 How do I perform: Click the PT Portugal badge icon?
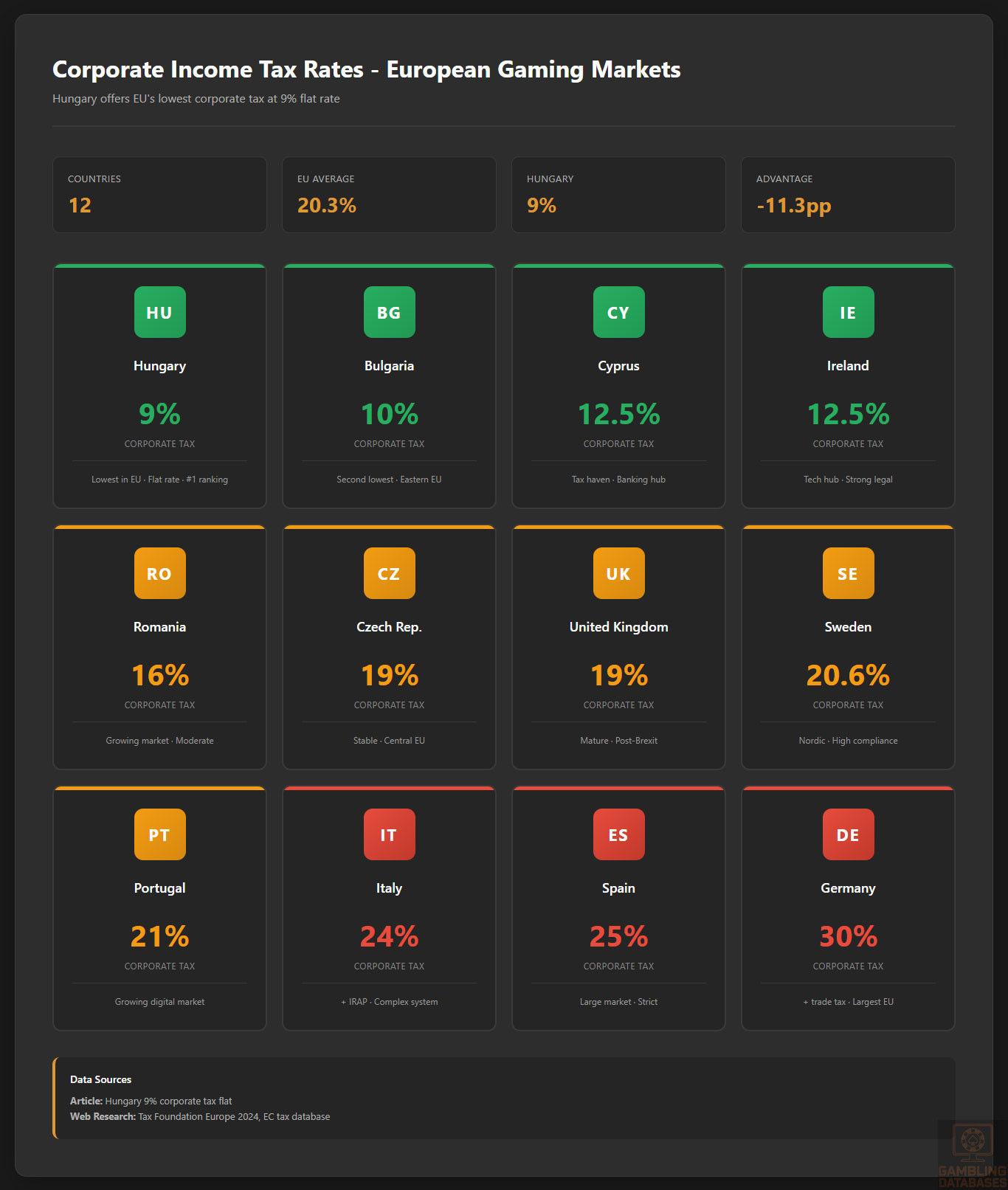coord(159,834)
